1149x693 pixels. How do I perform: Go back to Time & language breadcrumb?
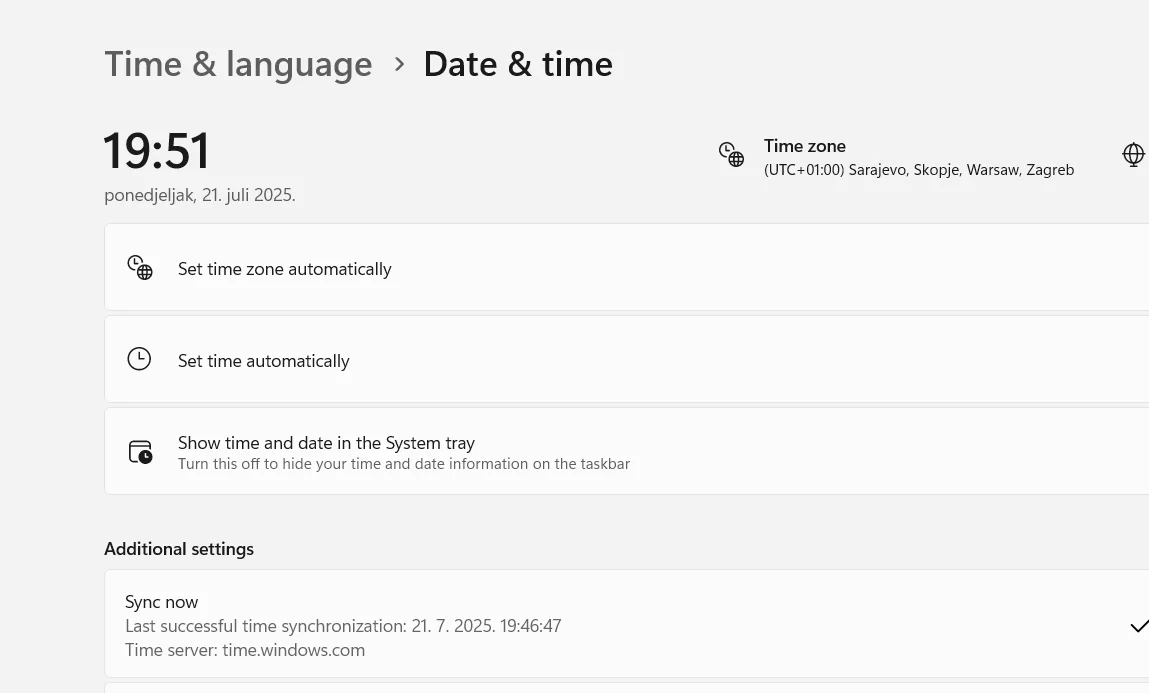pos(238,64)
